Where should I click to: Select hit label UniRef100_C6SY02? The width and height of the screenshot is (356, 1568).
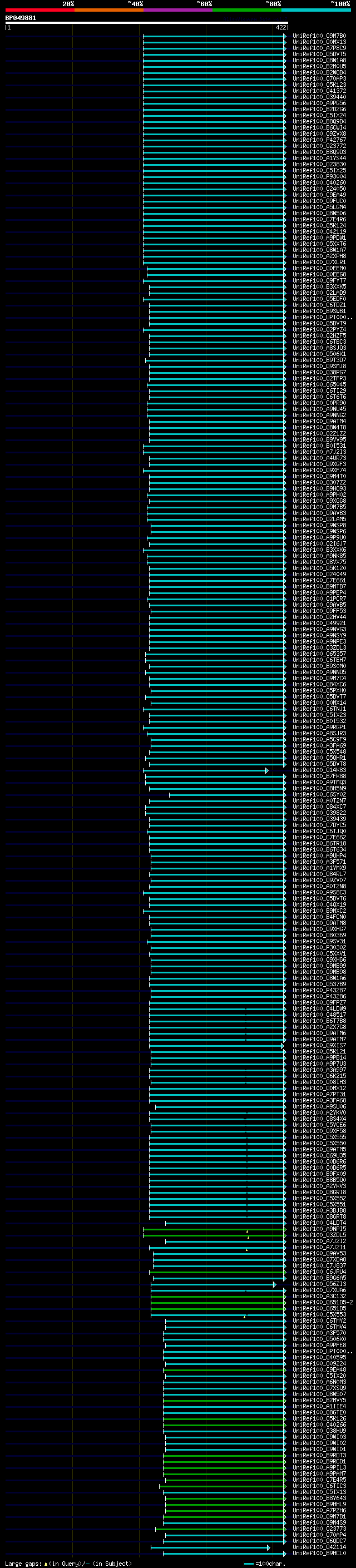(x=319, y=795)
